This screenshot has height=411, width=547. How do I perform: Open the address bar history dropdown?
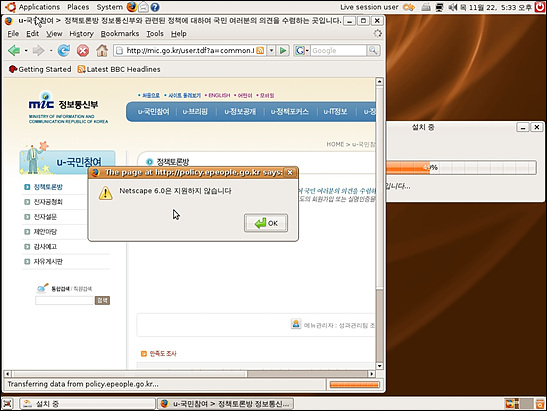(x=271, y=51)
